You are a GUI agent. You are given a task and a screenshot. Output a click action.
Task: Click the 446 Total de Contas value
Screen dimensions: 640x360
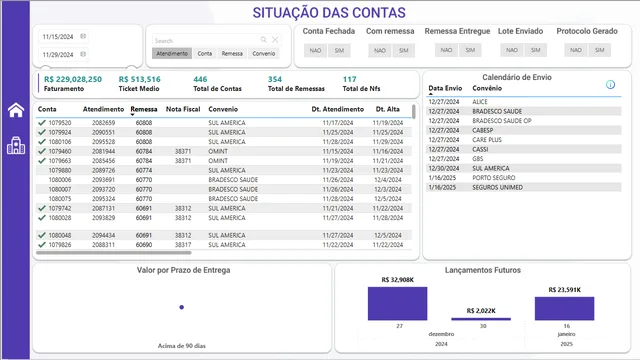point(200,79)
